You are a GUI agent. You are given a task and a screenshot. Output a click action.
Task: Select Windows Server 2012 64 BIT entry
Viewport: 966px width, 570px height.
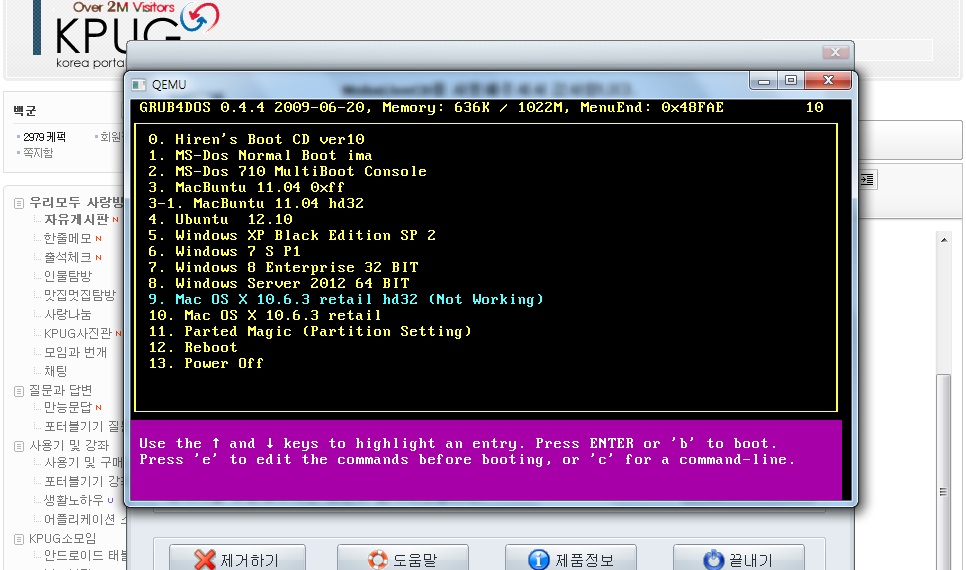[278, 283]
